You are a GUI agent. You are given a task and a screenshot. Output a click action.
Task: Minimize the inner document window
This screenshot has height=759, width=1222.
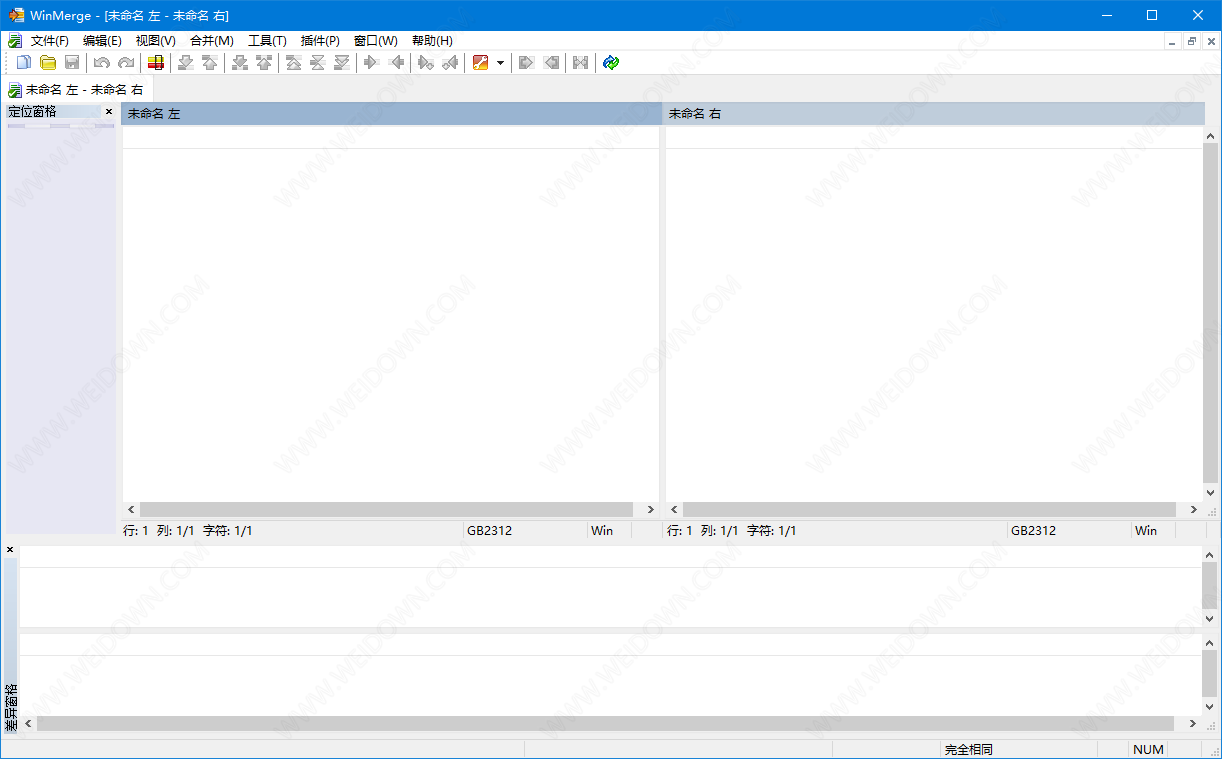point(1174,41)
